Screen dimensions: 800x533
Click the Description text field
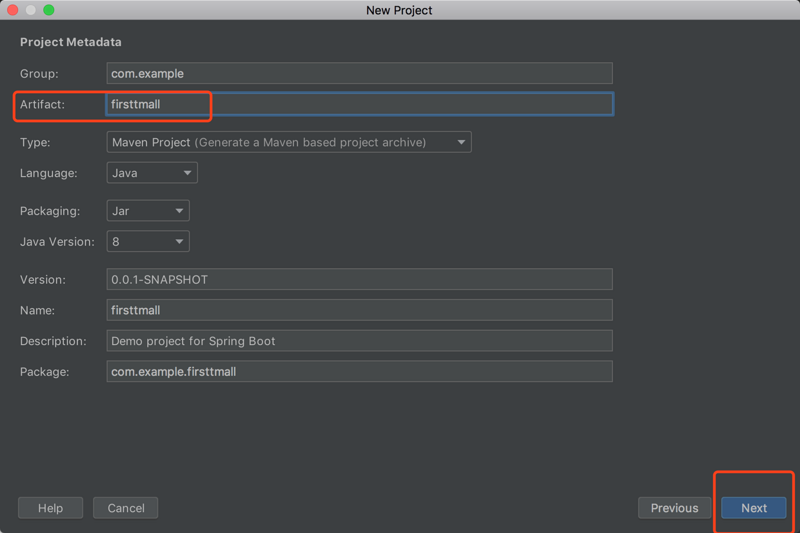pyautogui.click(x=359, y=341)
